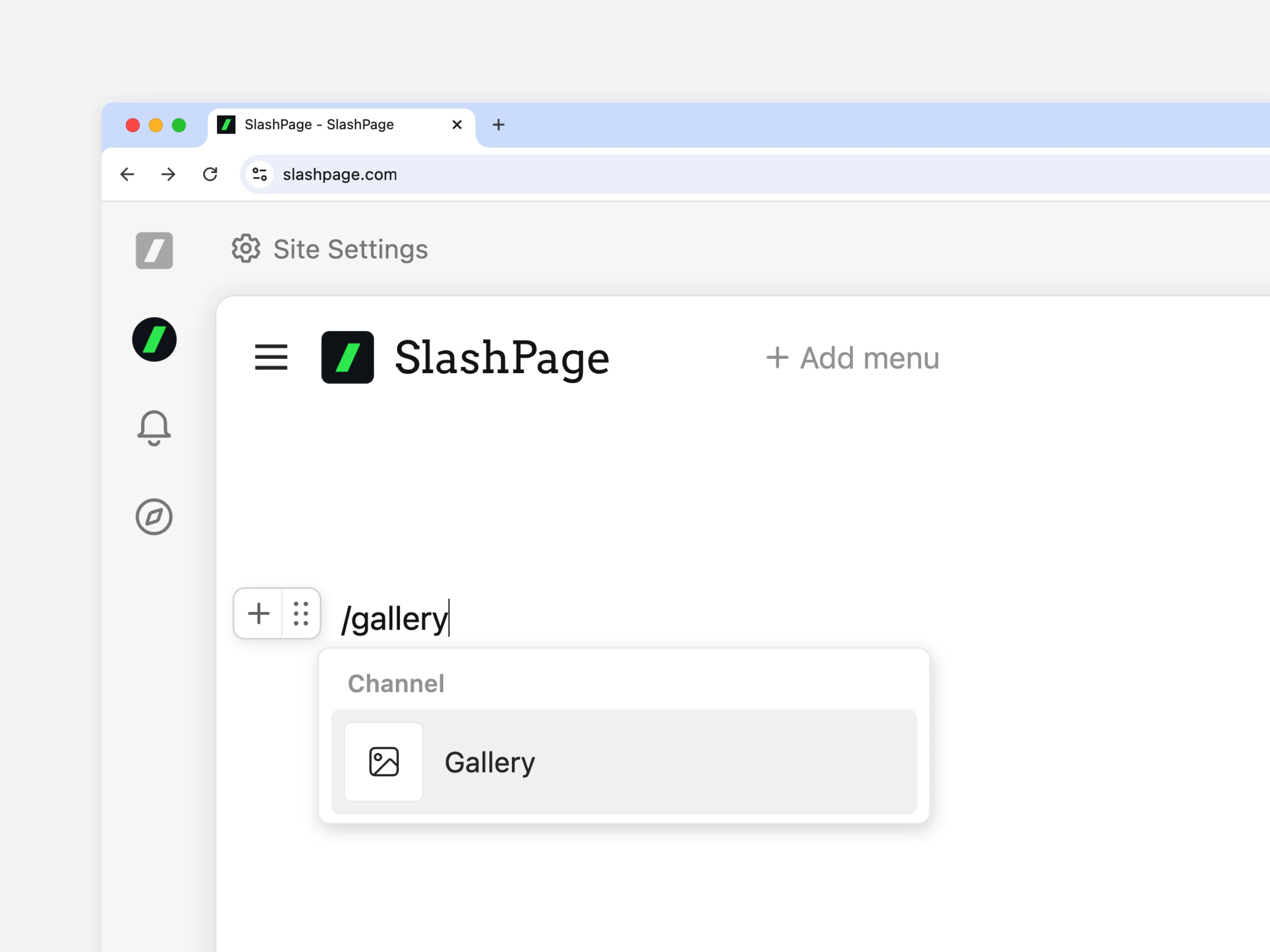The image size is (1270, 952).
Task: Click Add menu button
Action: tap(853, 358)
